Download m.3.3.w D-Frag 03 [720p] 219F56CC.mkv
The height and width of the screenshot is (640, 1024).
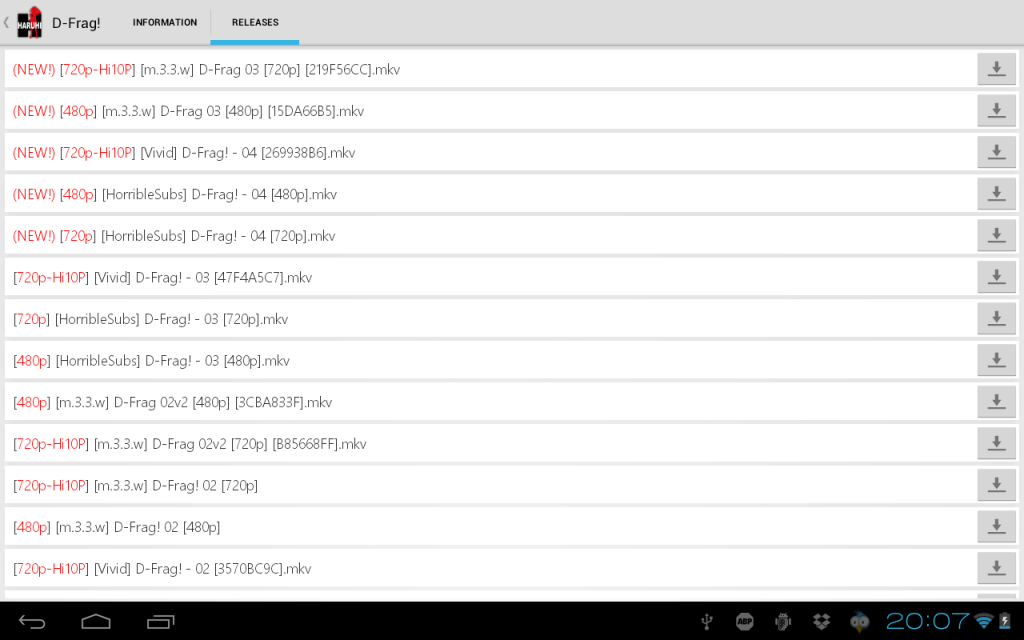point(996,69)
